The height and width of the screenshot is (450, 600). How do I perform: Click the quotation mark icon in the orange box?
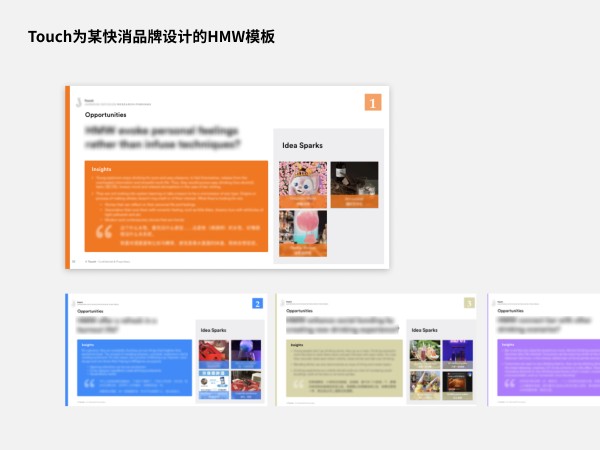[101, 232]
